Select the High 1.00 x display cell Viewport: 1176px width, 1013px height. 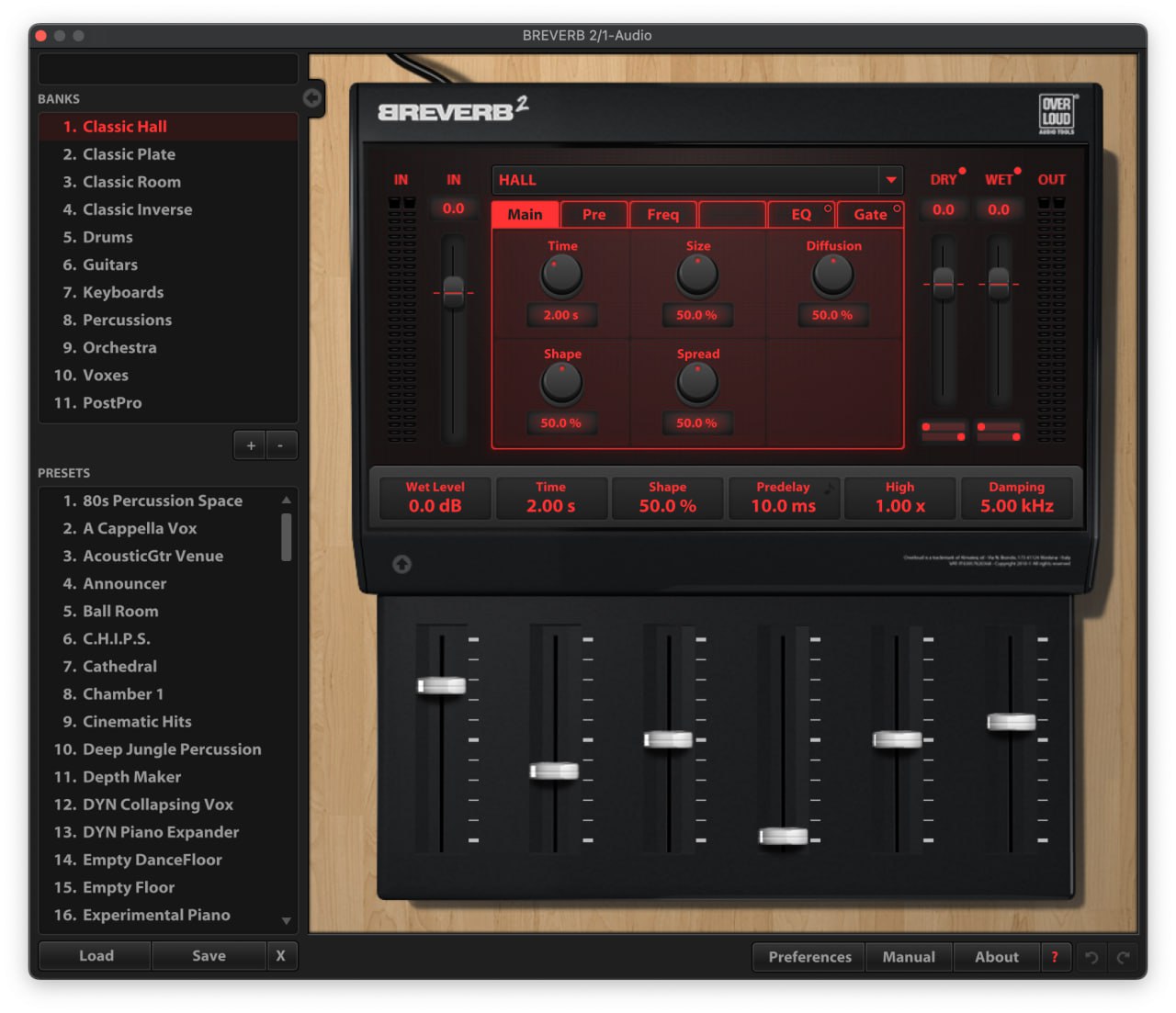(900, 498)
